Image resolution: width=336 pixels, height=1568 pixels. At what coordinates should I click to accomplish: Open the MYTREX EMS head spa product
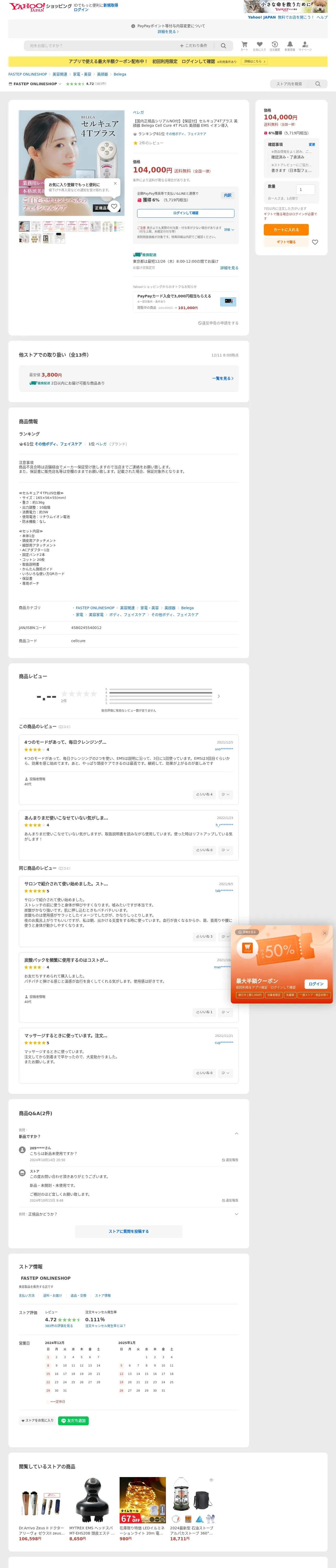(x=92, y=1500)
